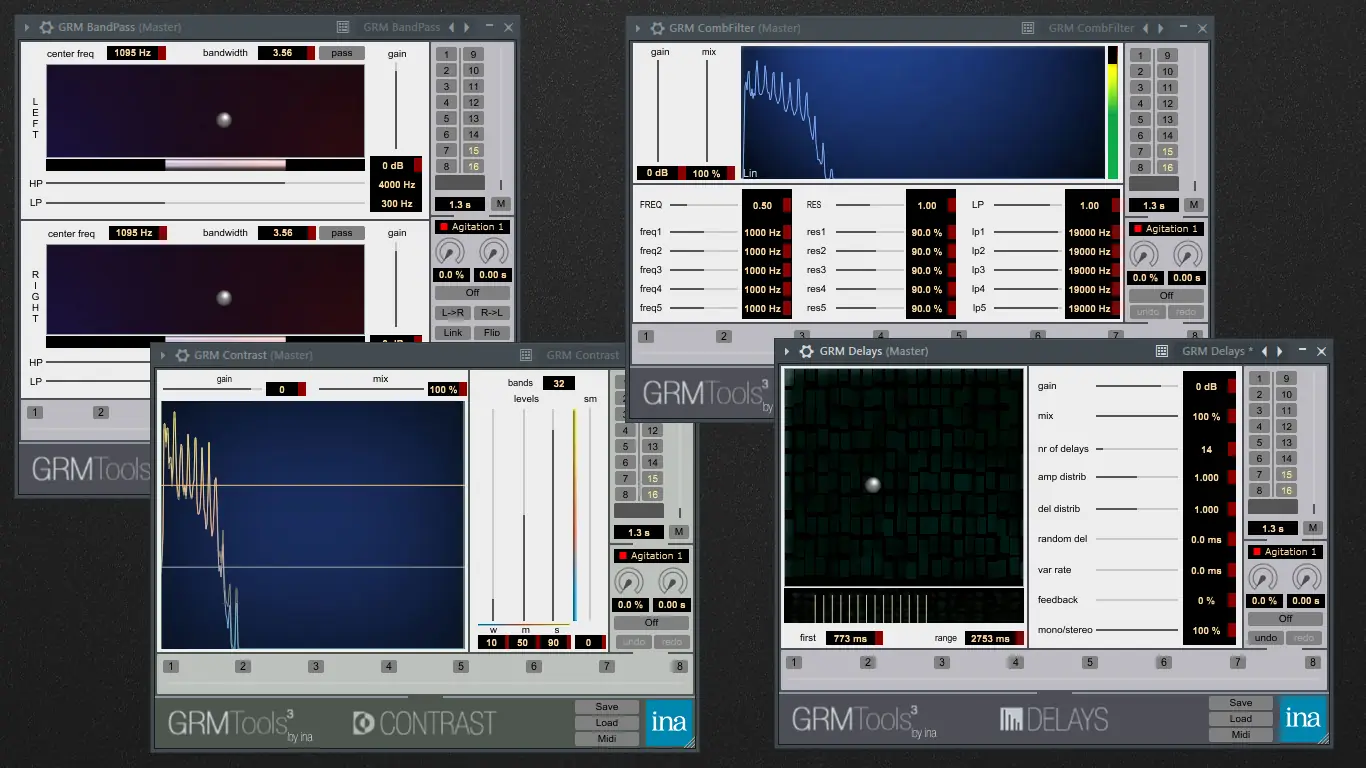
Task: Toggle the Agitation 1 red indicator in BandPass
Action: pyautogui.click(x=443, y=227)
